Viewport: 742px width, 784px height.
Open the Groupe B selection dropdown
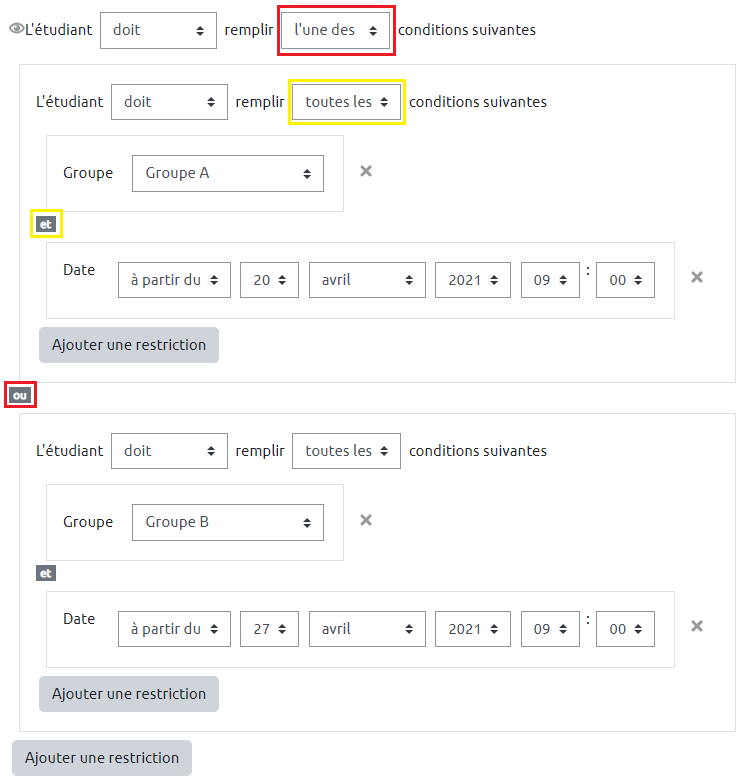pyautogui.click(x=228, y=522)
